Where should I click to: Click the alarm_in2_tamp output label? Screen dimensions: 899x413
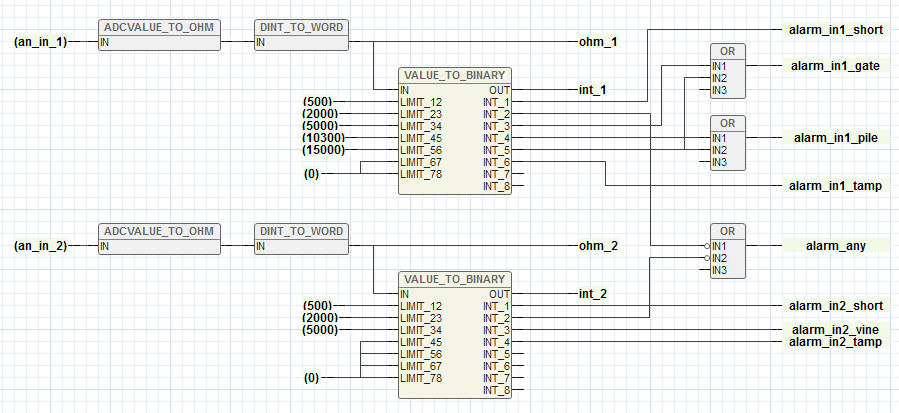click(835, 342)
